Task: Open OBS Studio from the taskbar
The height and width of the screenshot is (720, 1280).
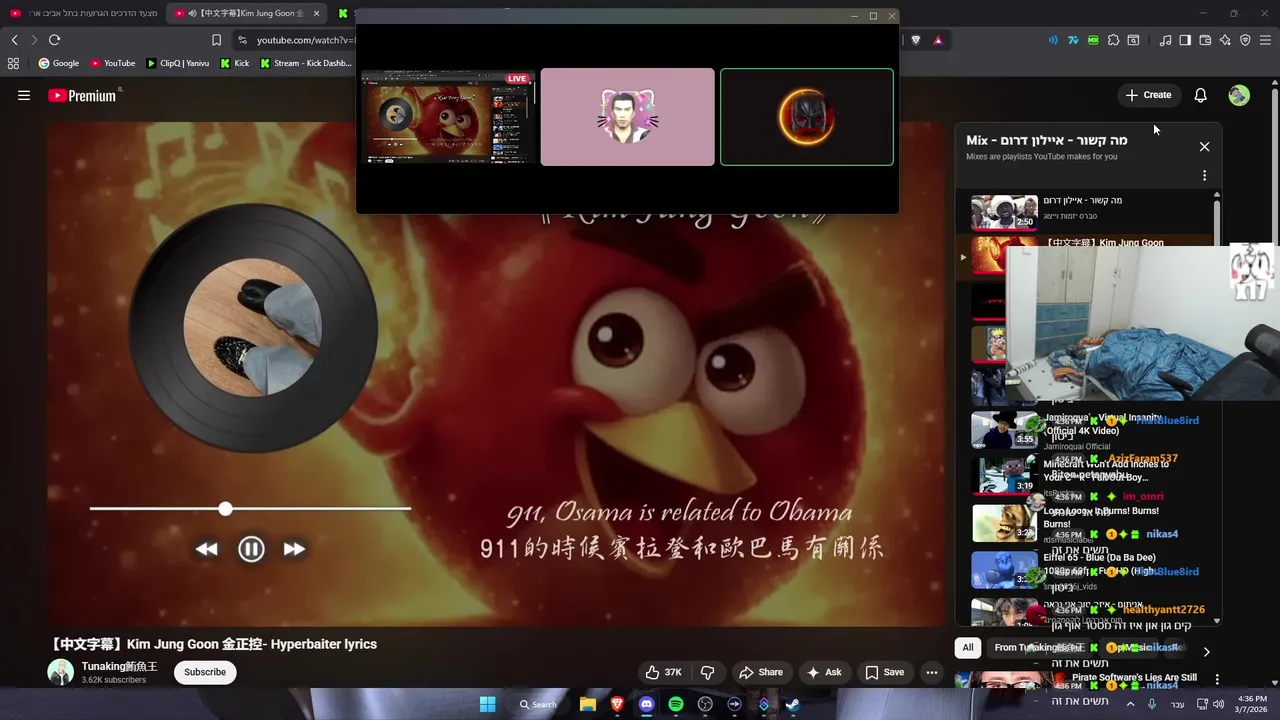Action: tap(705, 704)
